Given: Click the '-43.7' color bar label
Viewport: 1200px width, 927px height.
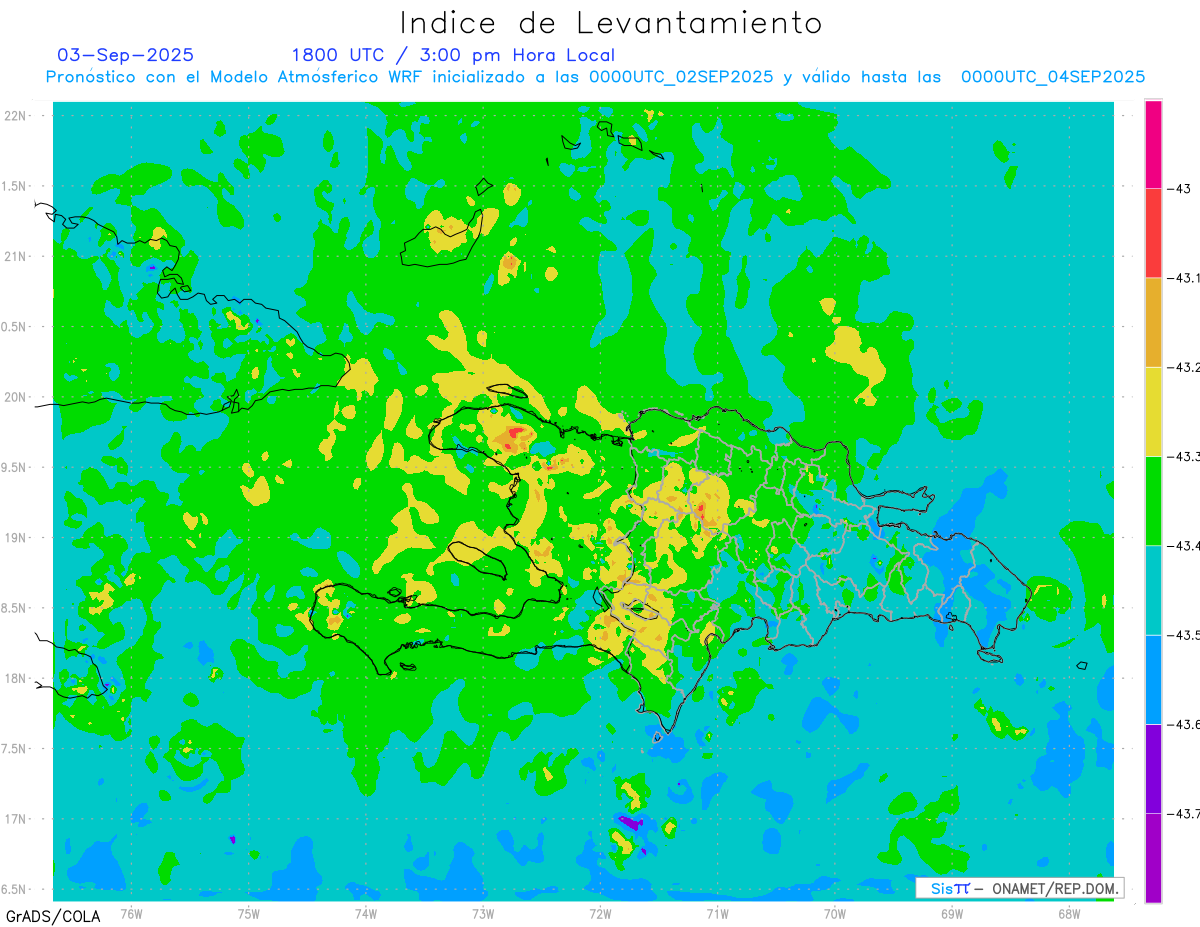Looking at the screenshot, I should (1184, 813).
